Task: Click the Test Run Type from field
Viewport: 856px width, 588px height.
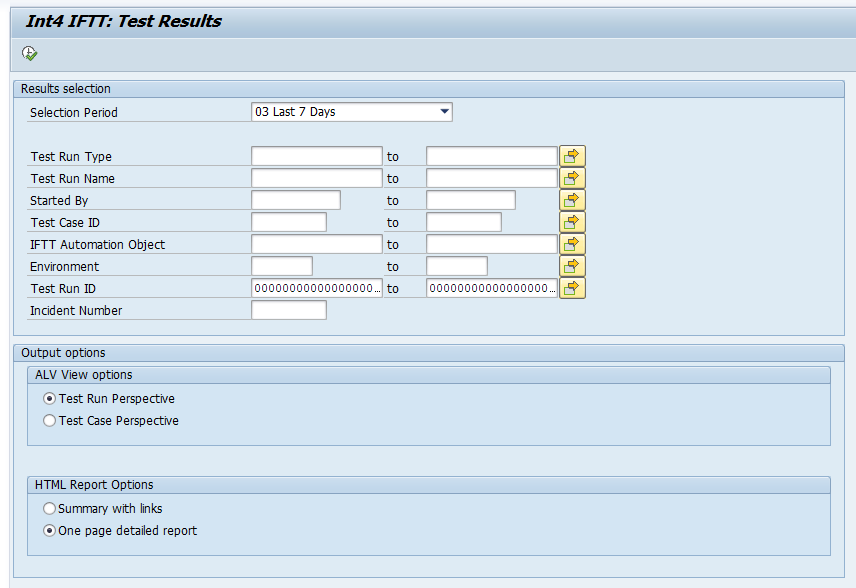Action: (316, 156)
